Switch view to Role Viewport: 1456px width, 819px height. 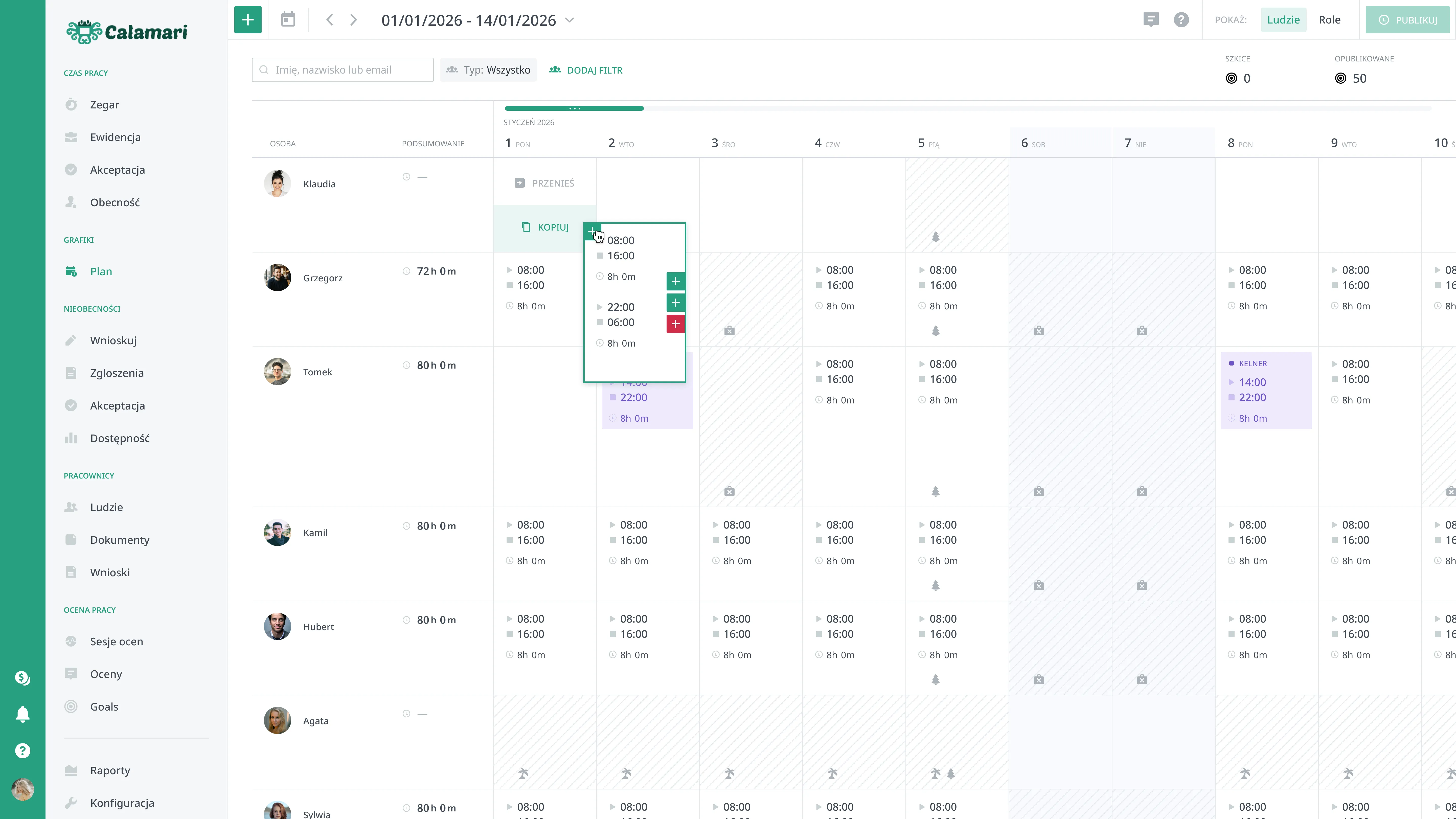(1329, 20)
